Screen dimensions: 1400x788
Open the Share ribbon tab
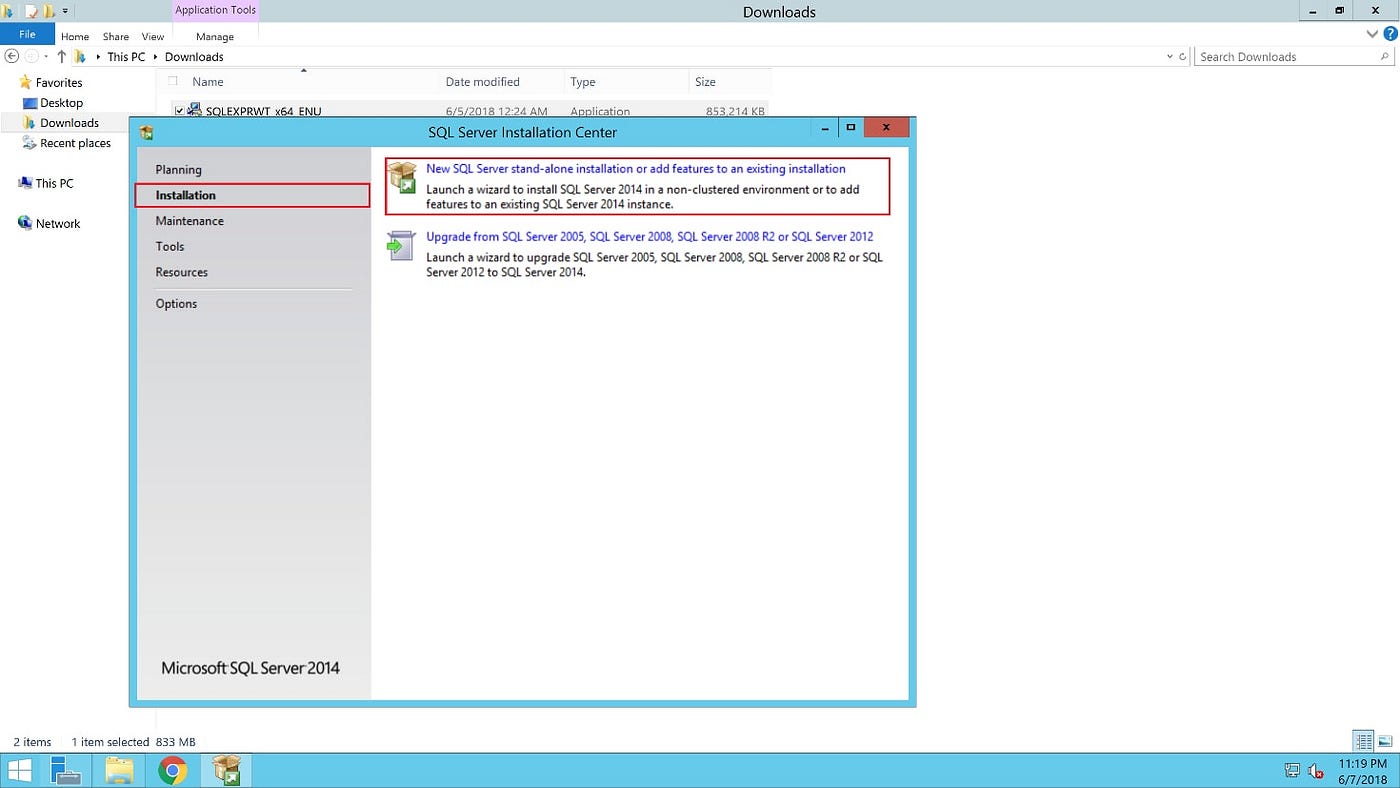(x=116, y=36)
